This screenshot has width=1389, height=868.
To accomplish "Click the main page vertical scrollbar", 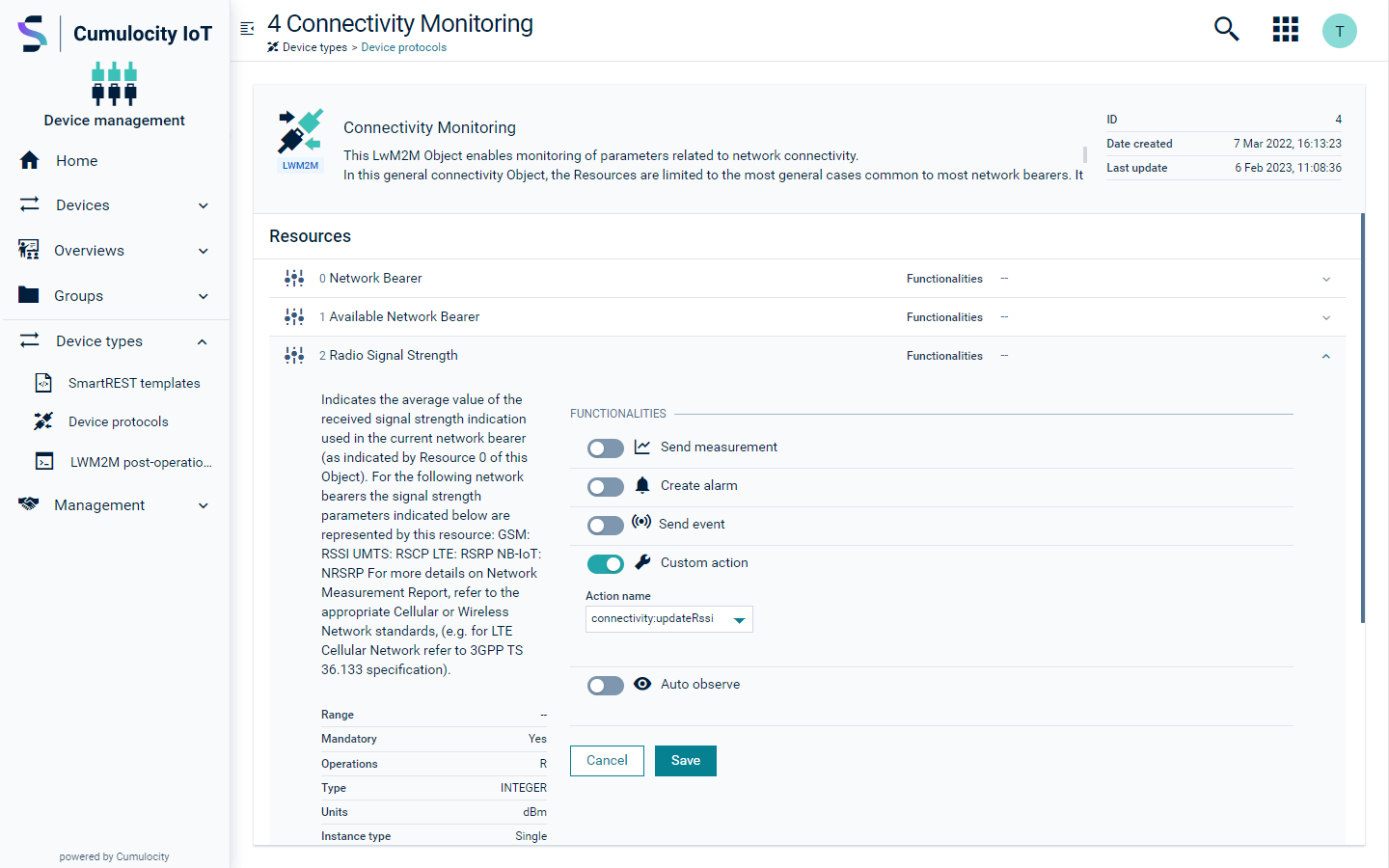I will pos(1362,418).
